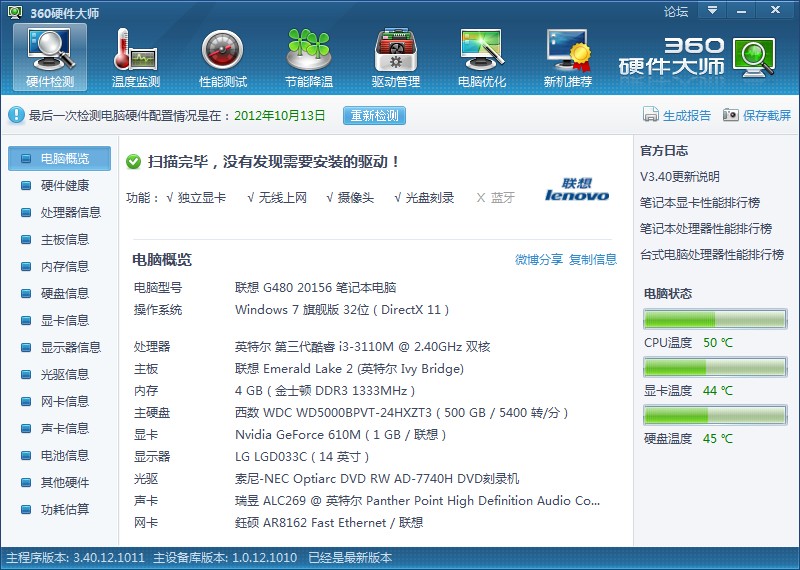This screenshot has height=570, width=800.
Task: Click the 联想 lenovo brand logo
Action: (x=577, y=189)
